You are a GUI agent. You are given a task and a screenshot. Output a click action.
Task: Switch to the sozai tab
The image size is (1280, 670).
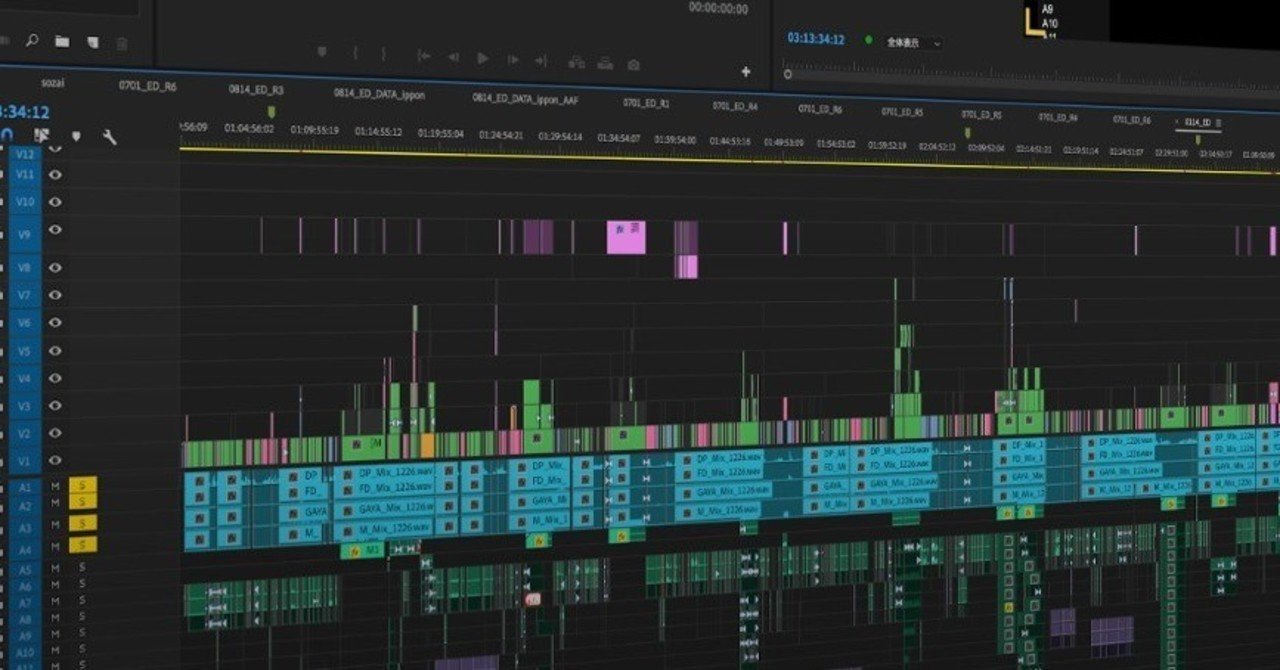click(52, 82)
